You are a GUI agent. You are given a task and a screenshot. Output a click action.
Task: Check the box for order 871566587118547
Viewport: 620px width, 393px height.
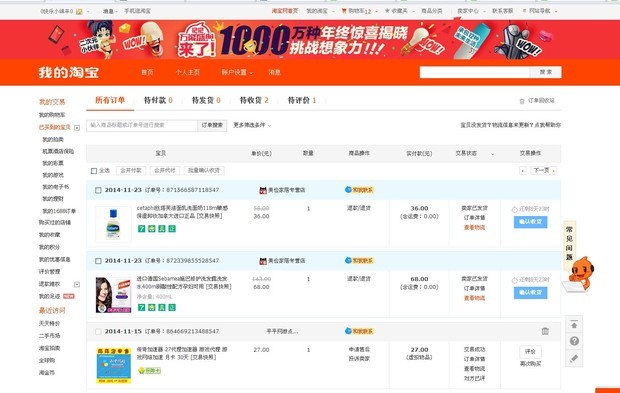pyautogui.click(x=98, y=190)
